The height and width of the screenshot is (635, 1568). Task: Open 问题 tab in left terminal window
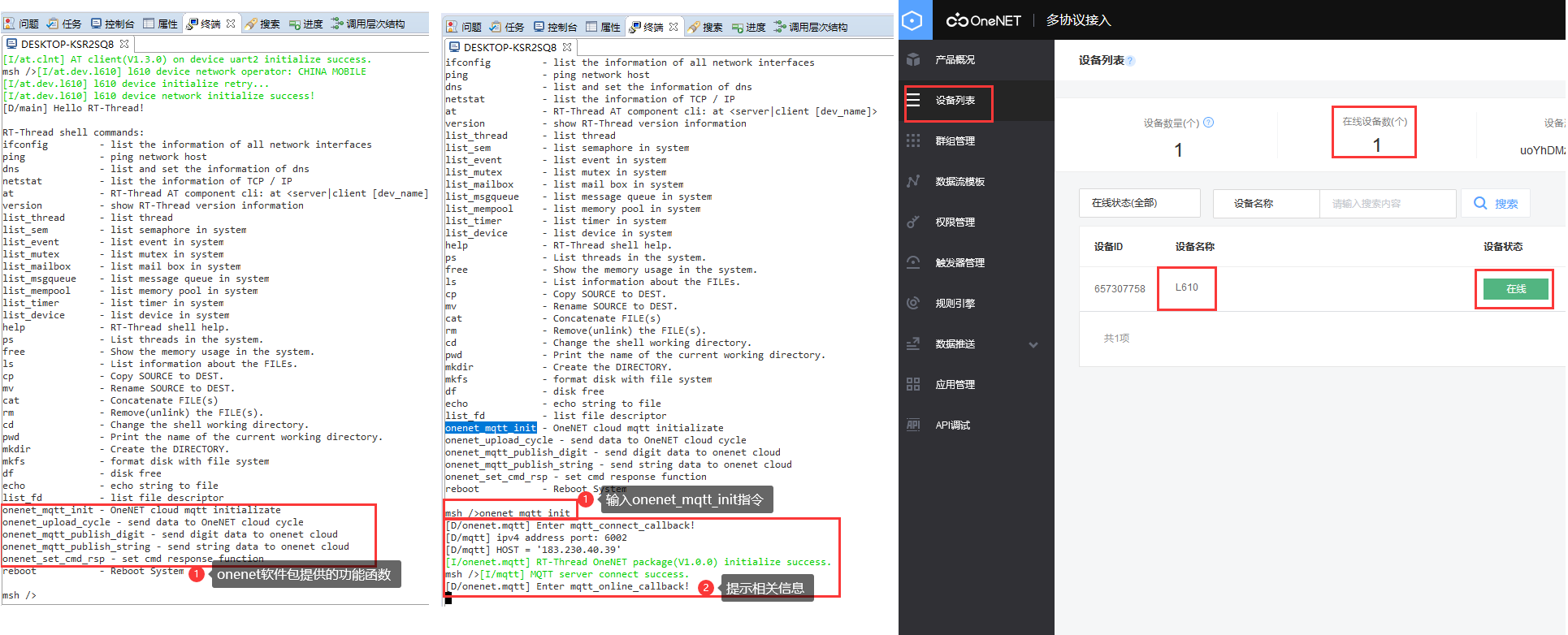point(21,24)
